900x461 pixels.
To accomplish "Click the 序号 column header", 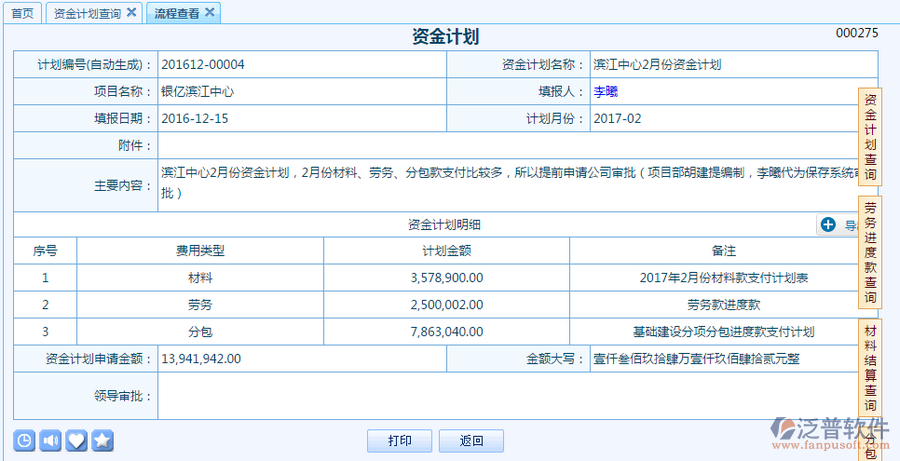I will [x=45, y=251].
